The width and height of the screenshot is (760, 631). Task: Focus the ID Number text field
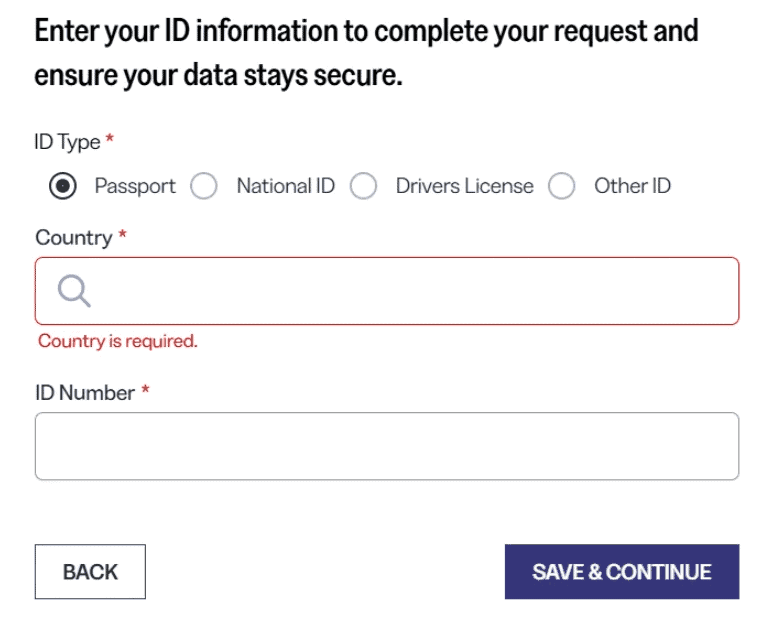387,446
